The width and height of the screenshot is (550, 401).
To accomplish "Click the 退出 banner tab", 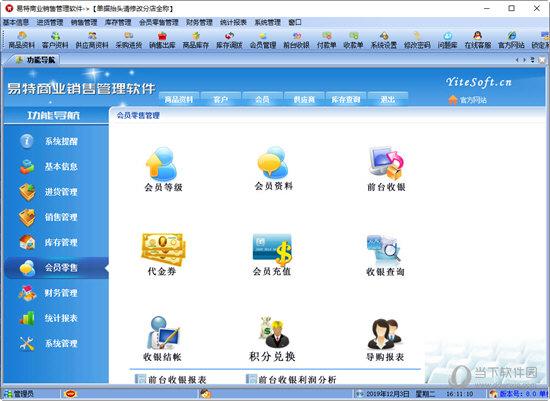I will 388,99.
